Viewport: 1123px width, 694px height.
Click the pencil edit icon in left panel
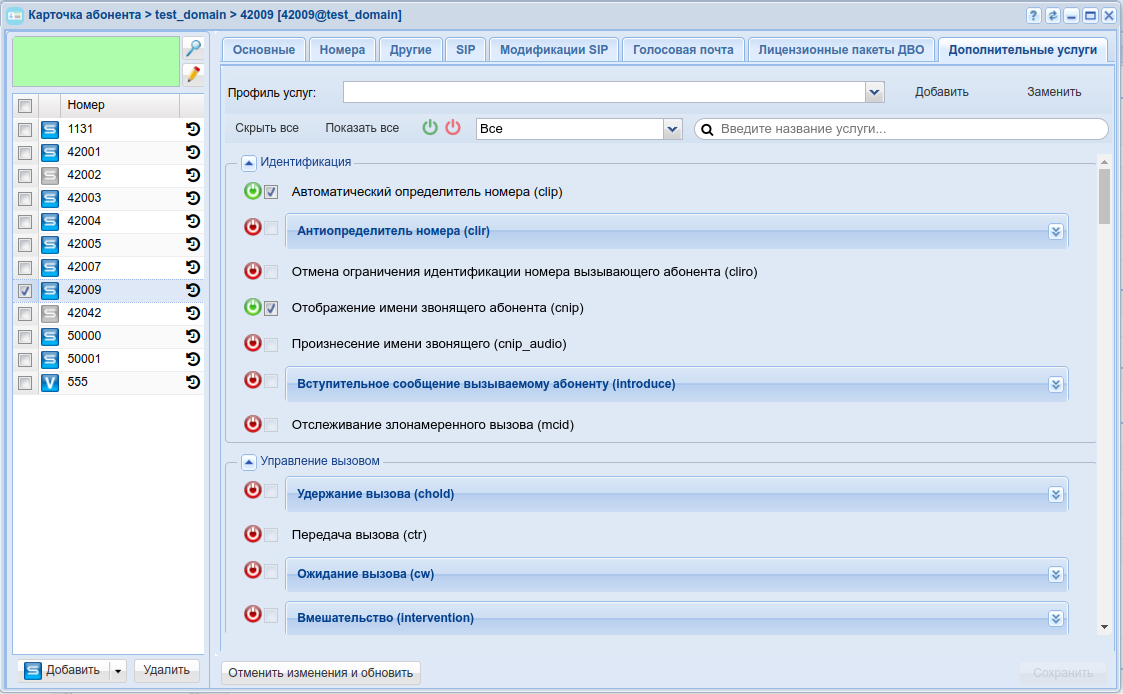tap(193, 74)
